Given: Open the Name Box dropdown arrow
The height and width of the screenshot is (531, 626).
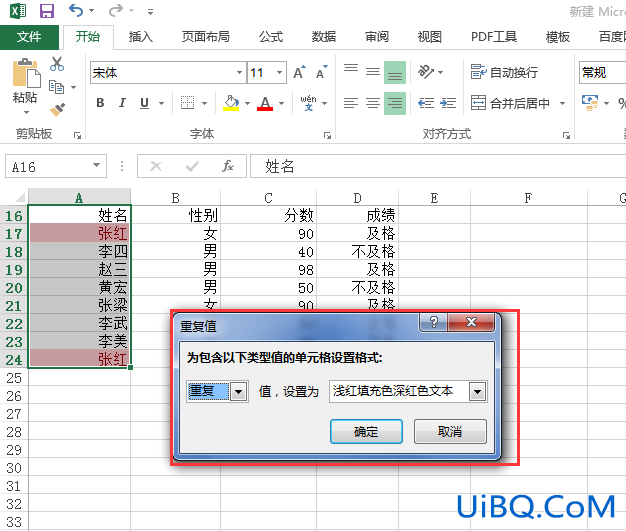Looking at the screenshot, I should [96, 165].
